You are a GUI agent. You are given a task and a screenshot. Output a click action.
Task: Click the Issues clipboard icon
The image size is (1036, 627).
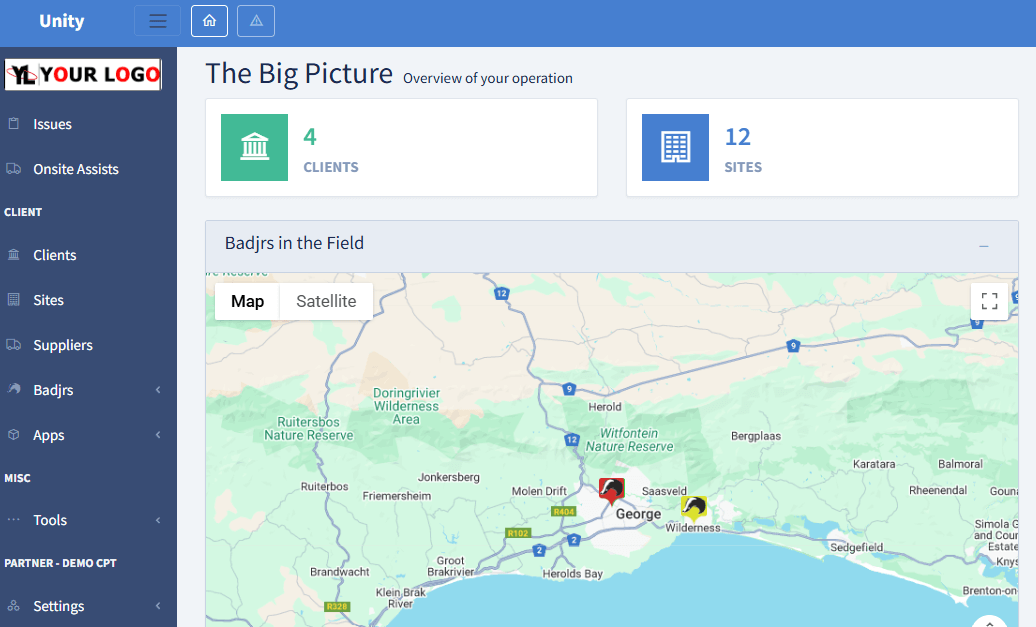13,124
